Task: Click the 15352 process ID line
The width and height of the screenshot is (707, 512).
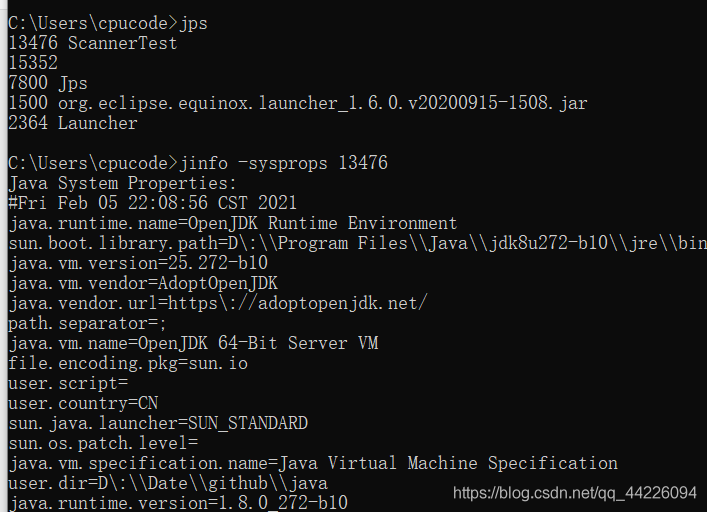Action: tap(33, 63)
